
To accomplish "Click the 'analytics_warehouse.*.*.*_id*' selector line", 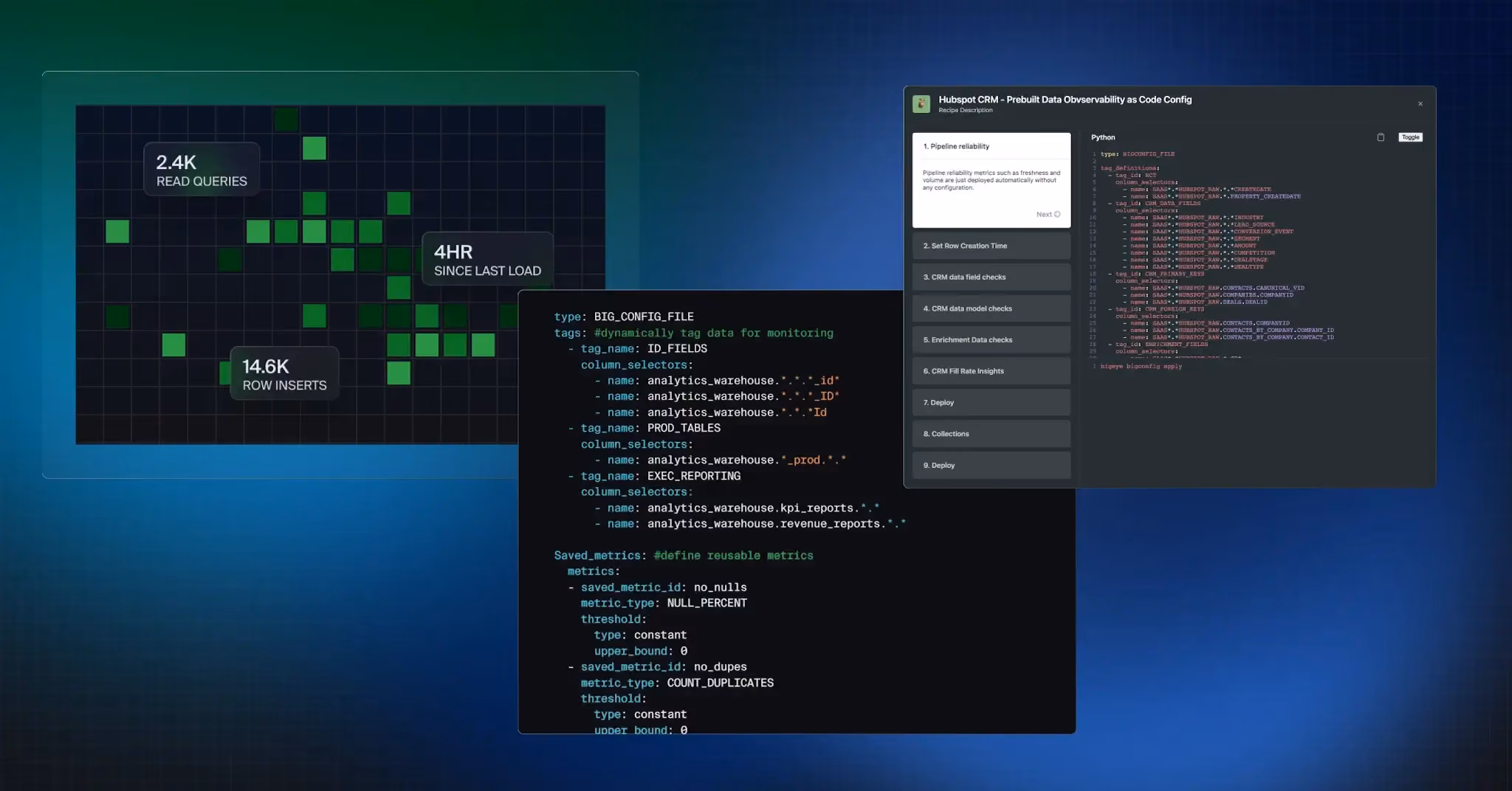I will point(717,381).
